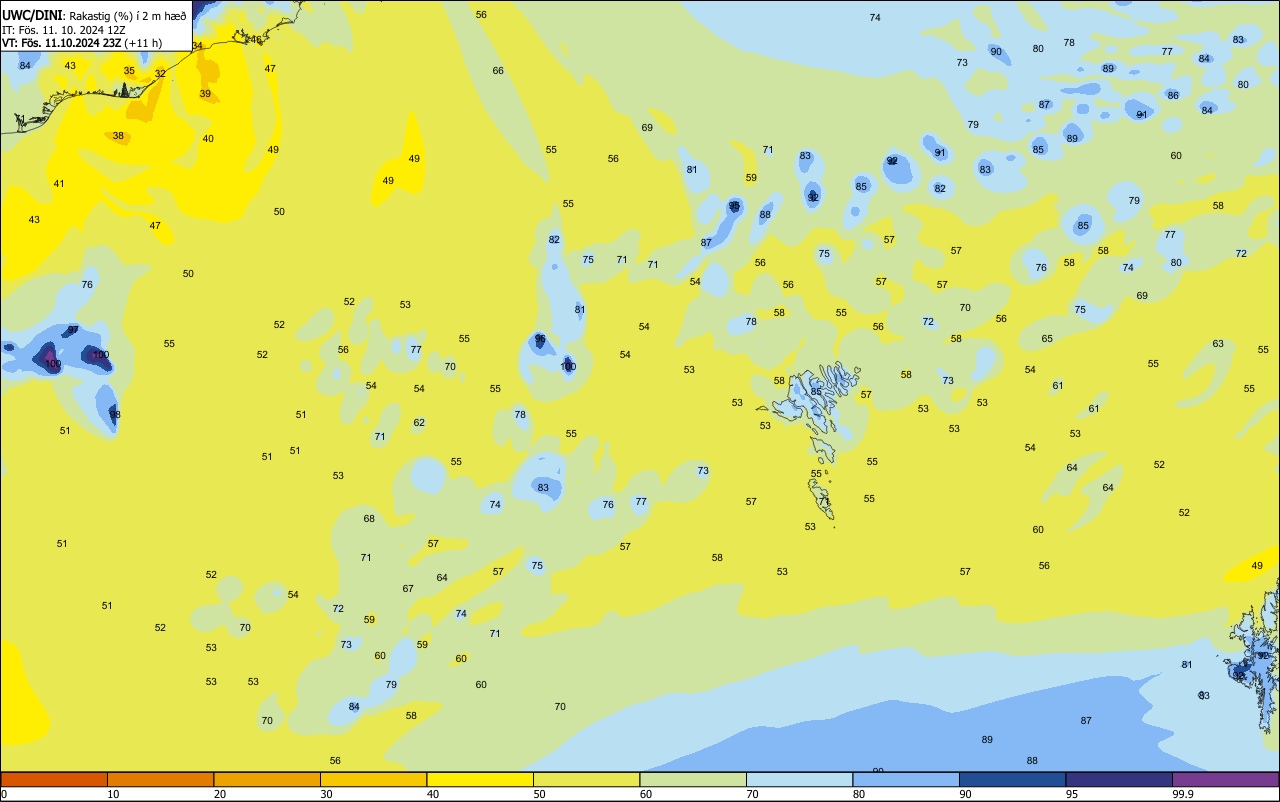Click the humidity value 40 on the map
1280x802 pixels.
[x=208, y=139]
